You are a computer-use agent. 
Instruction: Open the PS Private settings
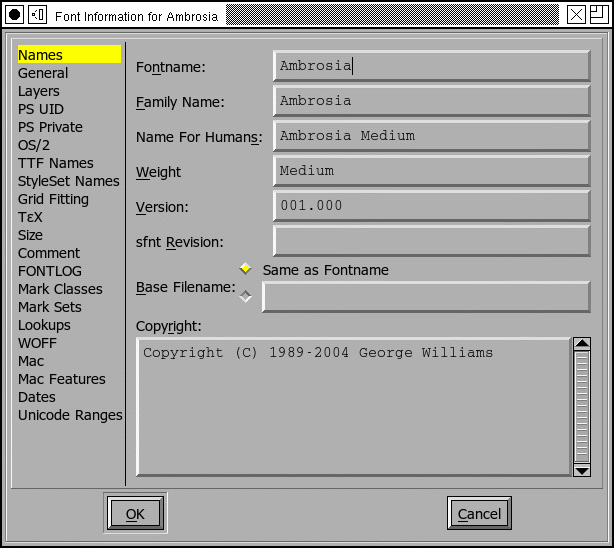point(50,127)
